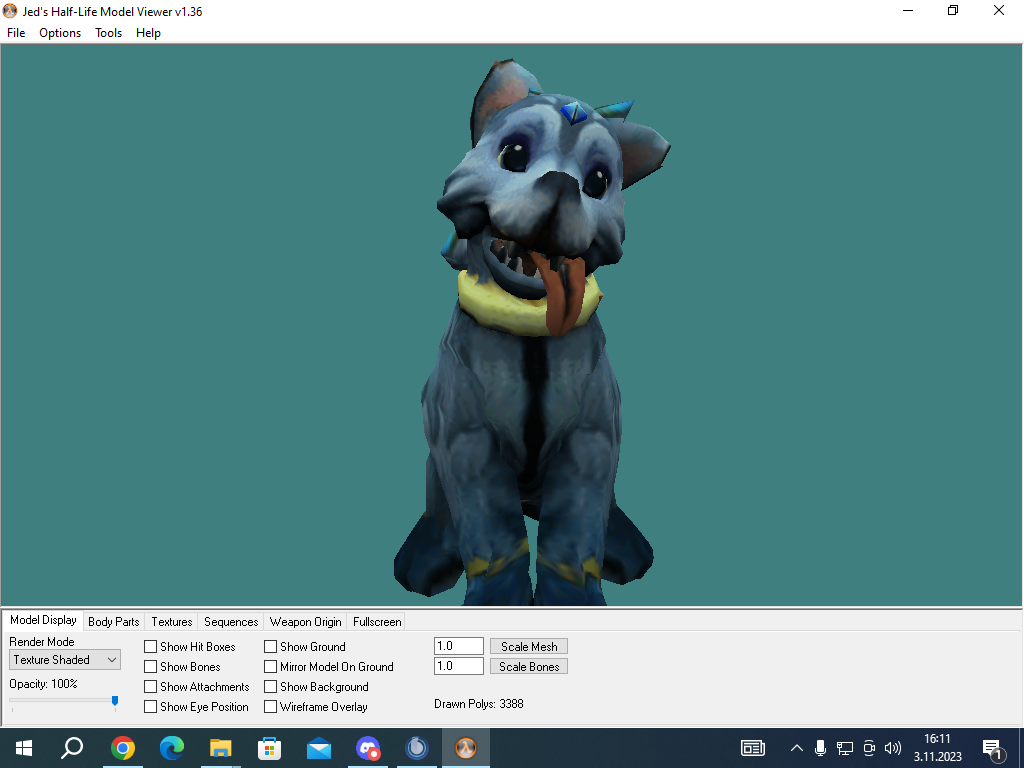1024x768 pixels.
Task: Enable Show Hit Boxes checkbox
Action: [150, 647]
